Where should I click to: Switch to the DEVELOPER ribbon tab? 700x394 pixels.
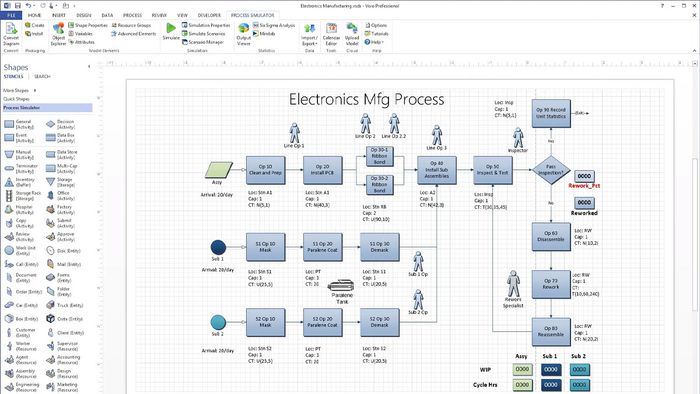coord(209,15)
